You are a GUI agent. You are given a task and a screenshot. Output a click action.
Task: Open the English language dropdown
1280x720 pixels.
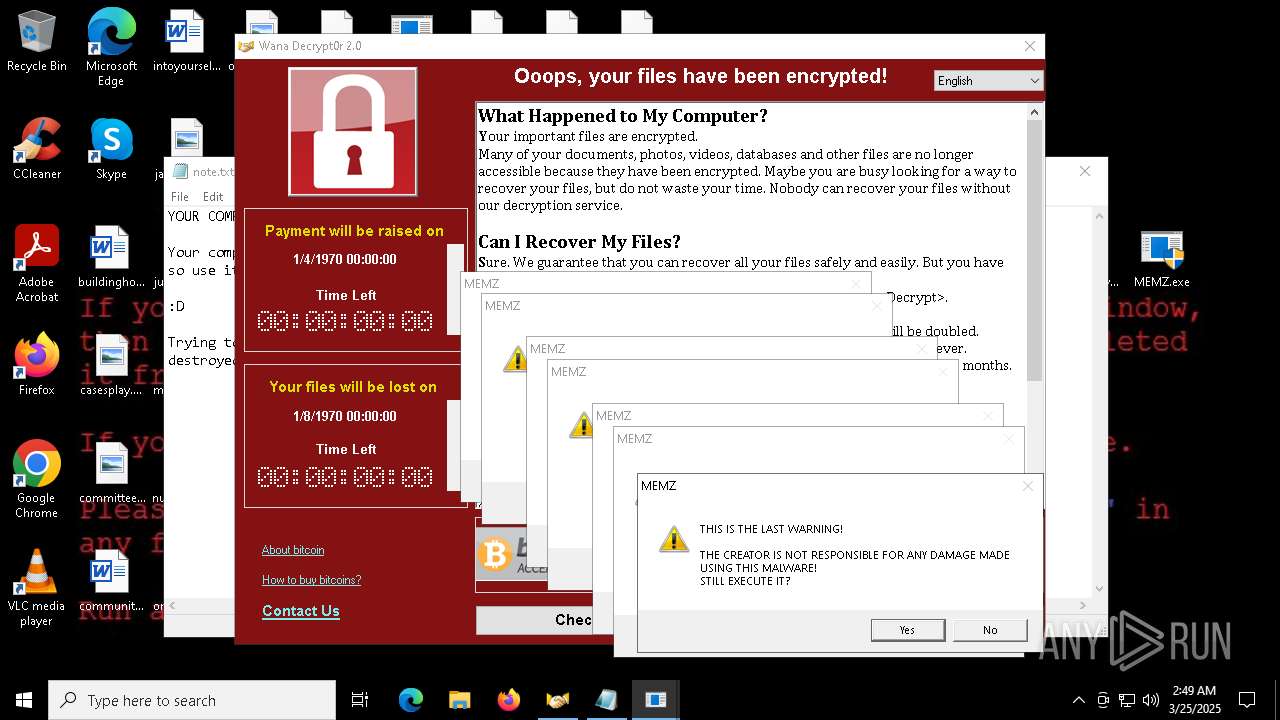click(988, 81)
